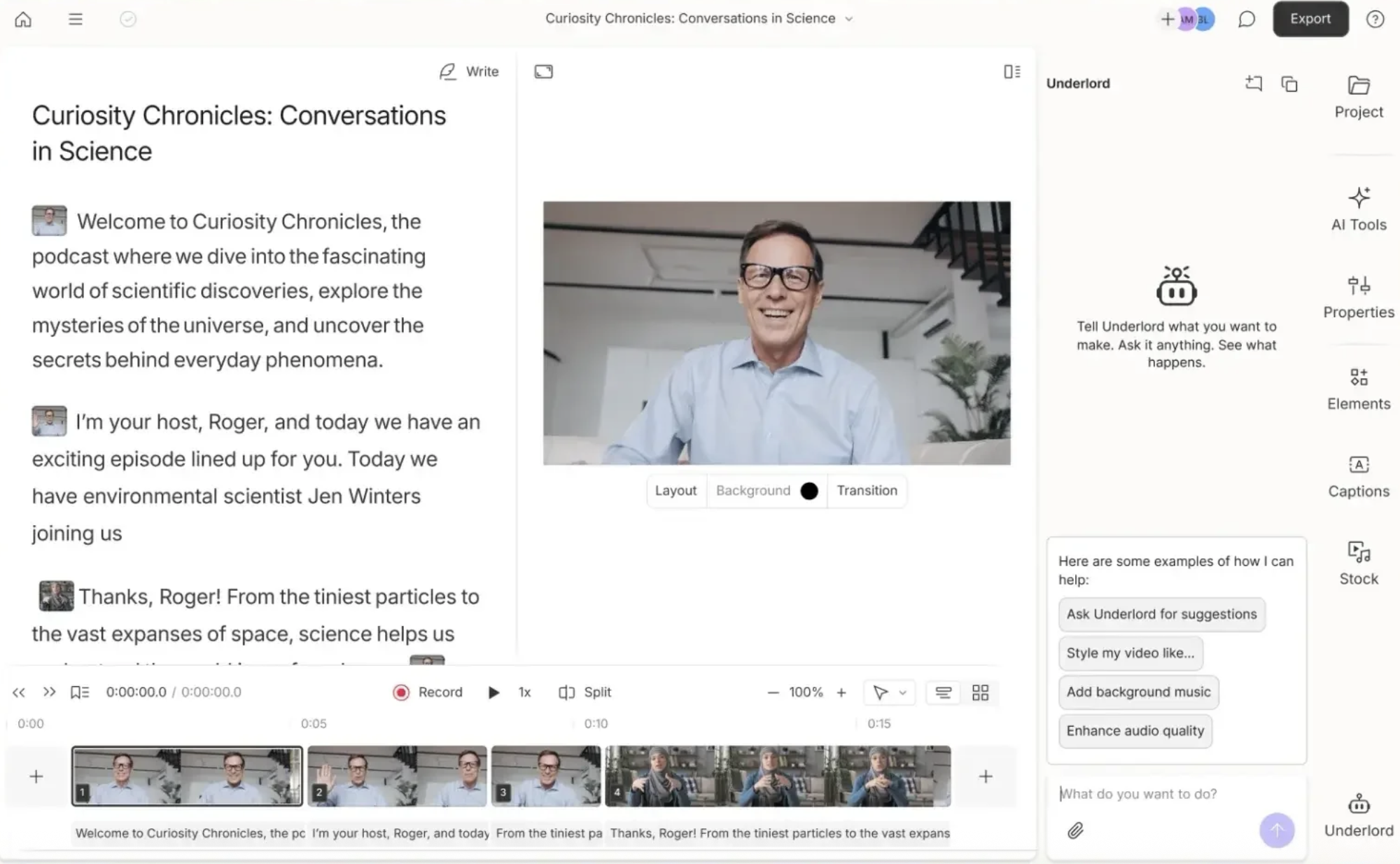This screenshot has height=864, width=1400.
Task: Attach a file in the Underlord chat
Action: (1076, 831)
